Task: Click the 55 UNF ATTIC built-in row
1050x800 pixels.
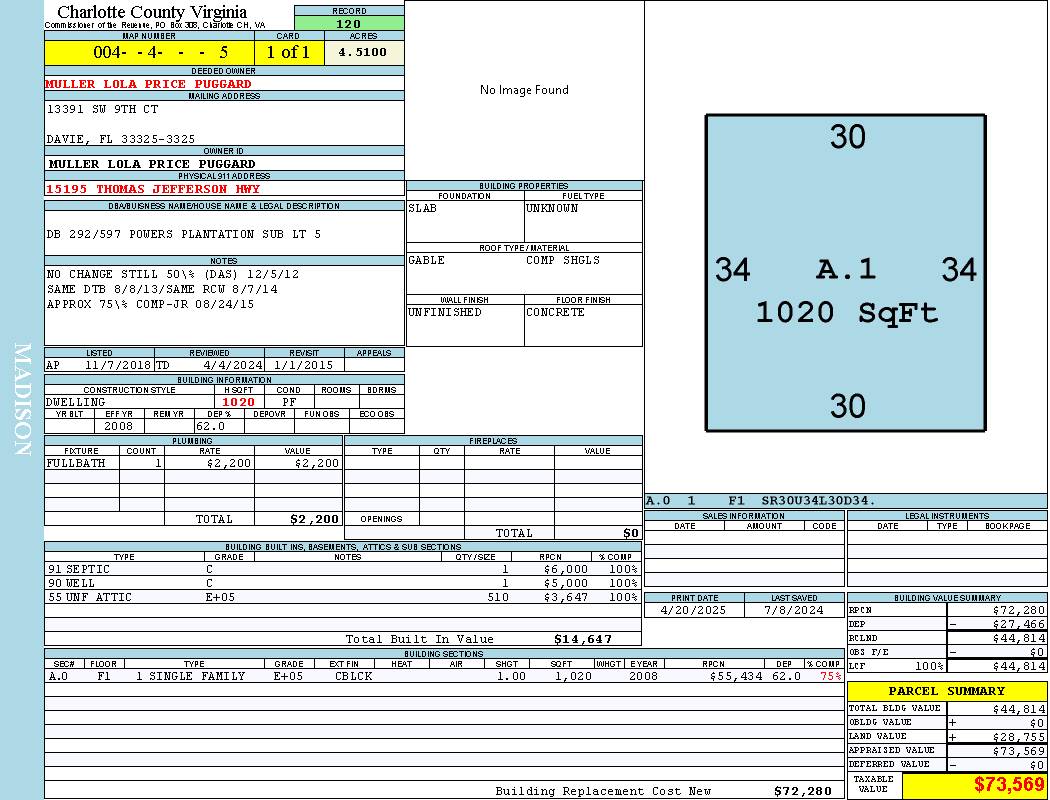Action: coord(342,598)
